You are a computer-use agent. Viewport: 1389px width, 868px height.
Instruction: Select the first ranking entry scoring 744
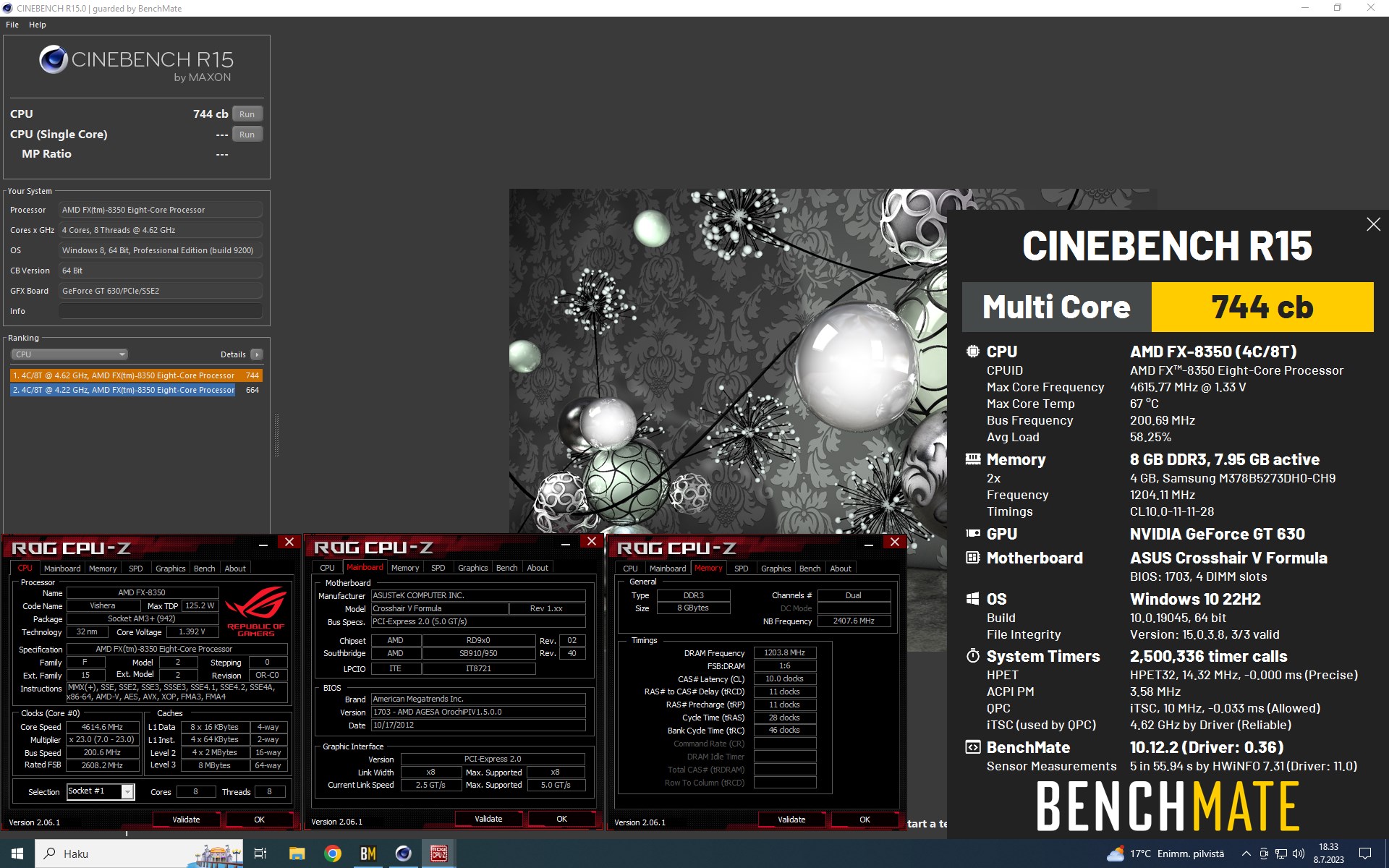(x=136, y=375)
